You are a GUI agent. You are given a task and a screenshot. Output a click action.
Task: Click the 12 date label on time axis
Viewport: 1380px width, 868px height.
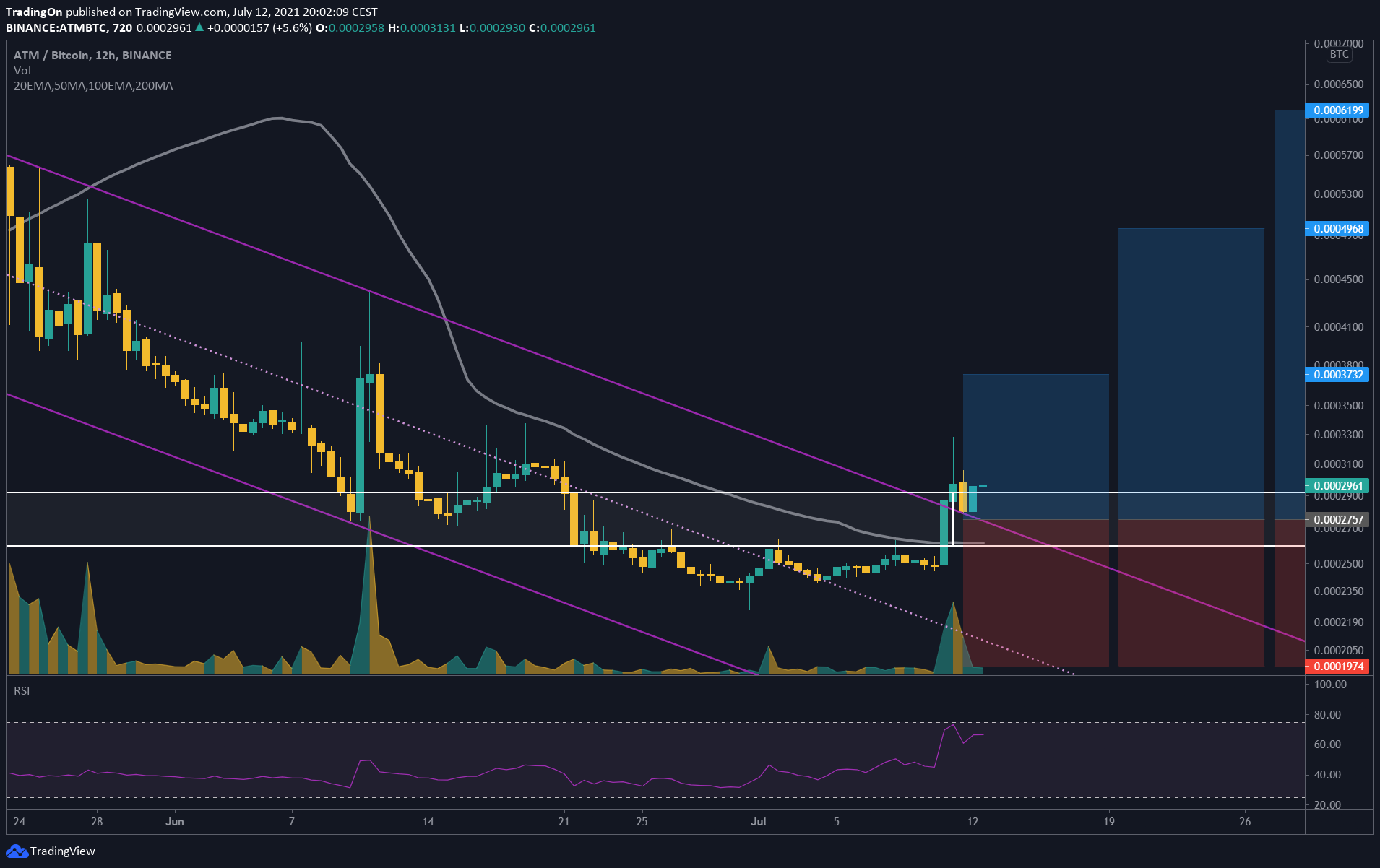973,822
